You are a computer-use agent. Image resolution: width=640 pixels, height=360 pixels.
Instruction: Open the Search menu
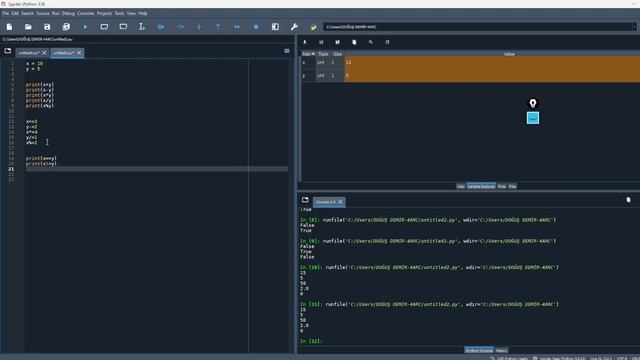[x=27, y=13]
